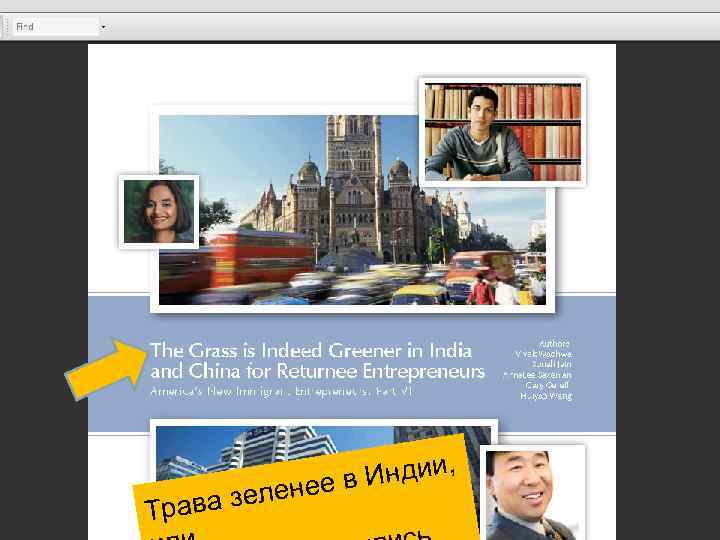Click the toolbar grip handle beside Find

pyautogui.click(x=5, y=27)
